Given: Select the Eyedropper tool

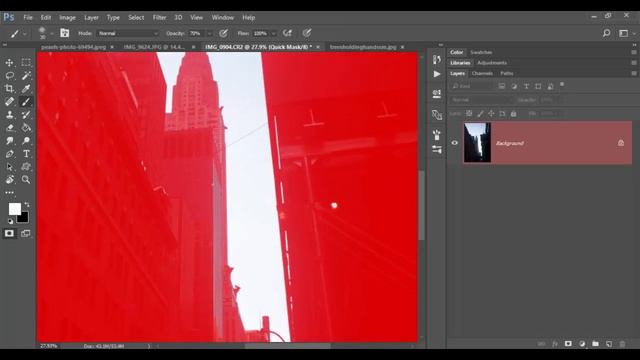Looking at the screenshot, I should coord(26,89).
